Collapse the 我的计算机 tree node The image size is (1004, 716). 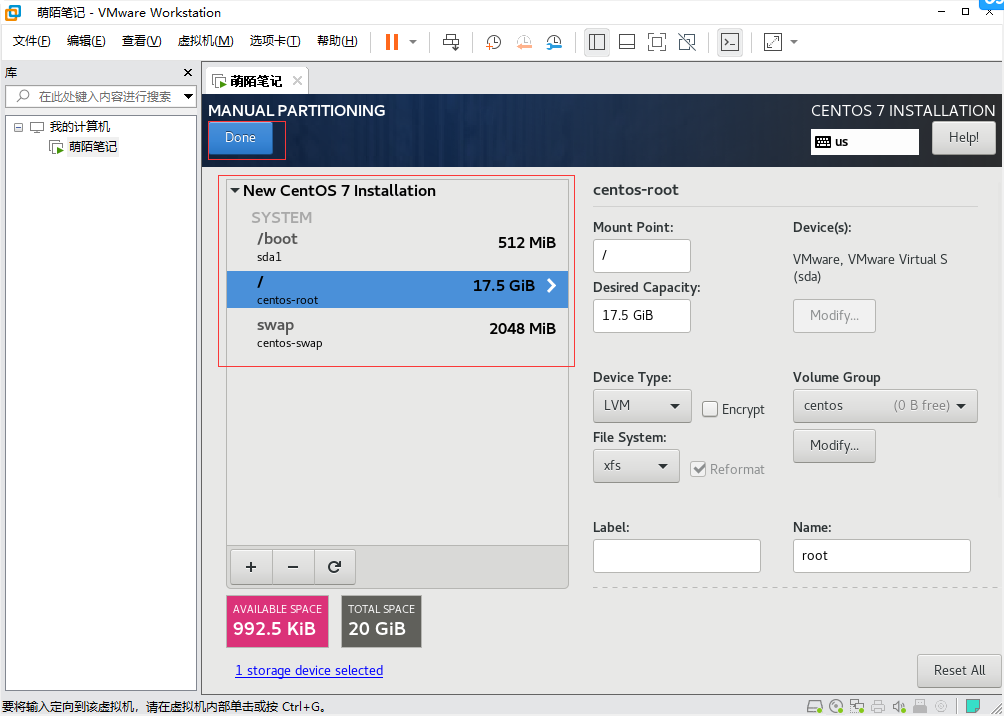(18, 127)
